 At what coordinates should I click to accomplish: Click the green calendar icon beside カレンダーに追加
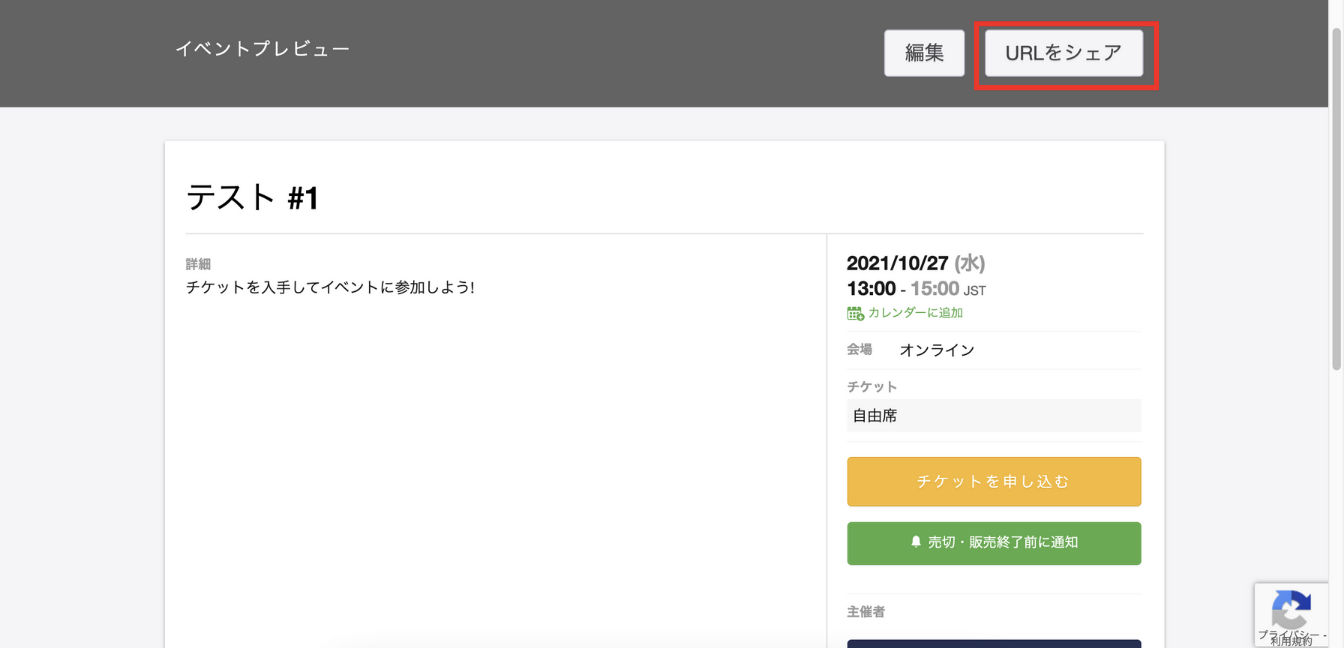click(856, 312)
